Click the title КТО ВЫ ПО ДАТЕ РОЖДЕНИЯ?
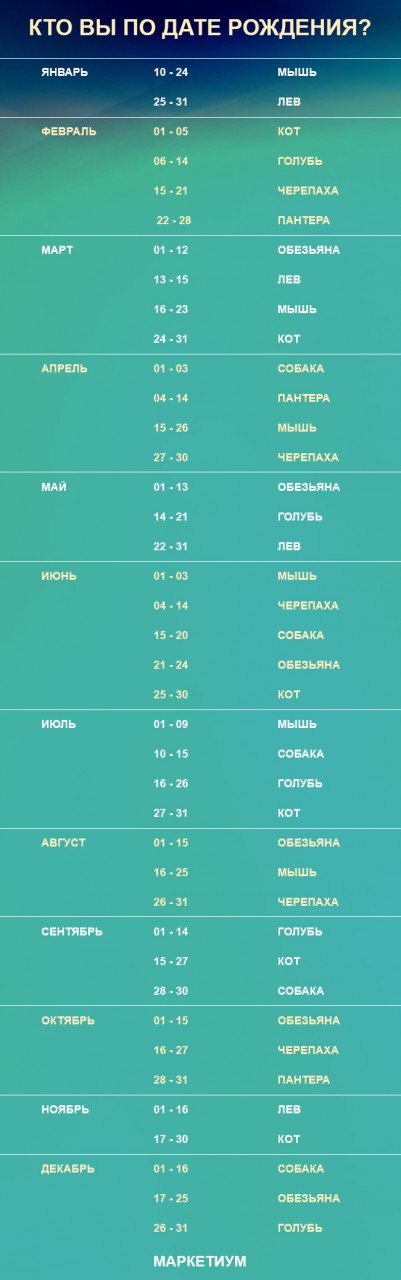Screen dimensions: 401x1280 pos(200,28)
